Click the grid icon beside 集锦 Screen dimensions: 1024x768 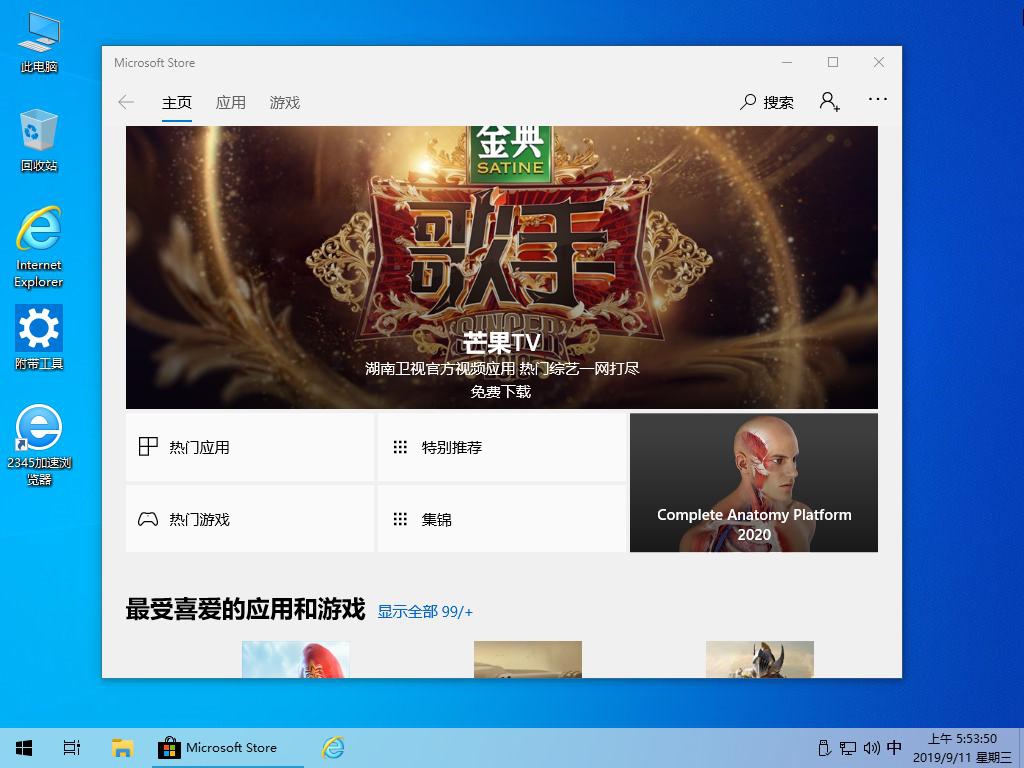click(x=400, y=519)
